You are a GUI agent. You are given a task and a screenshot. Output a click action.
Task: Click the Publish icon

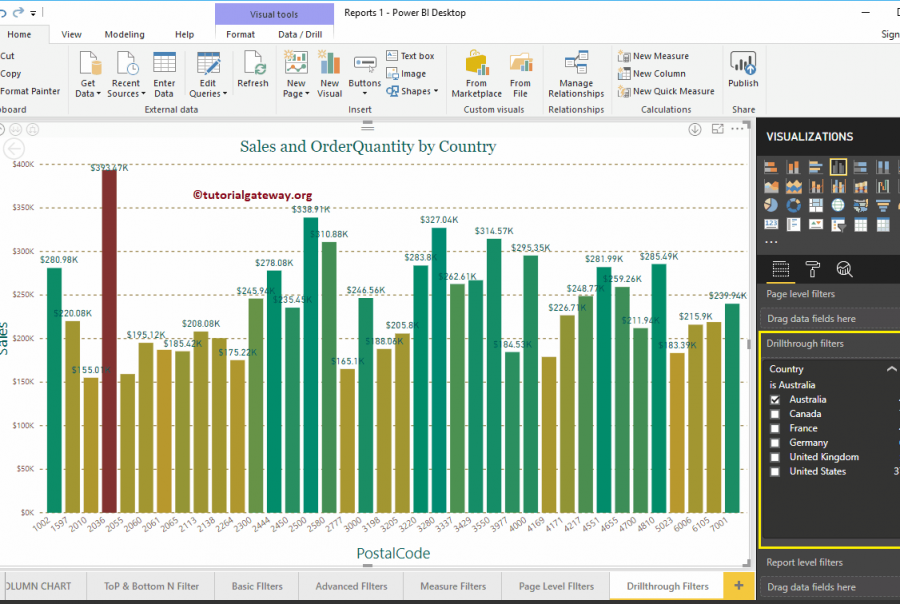click(x=743, y=70)
